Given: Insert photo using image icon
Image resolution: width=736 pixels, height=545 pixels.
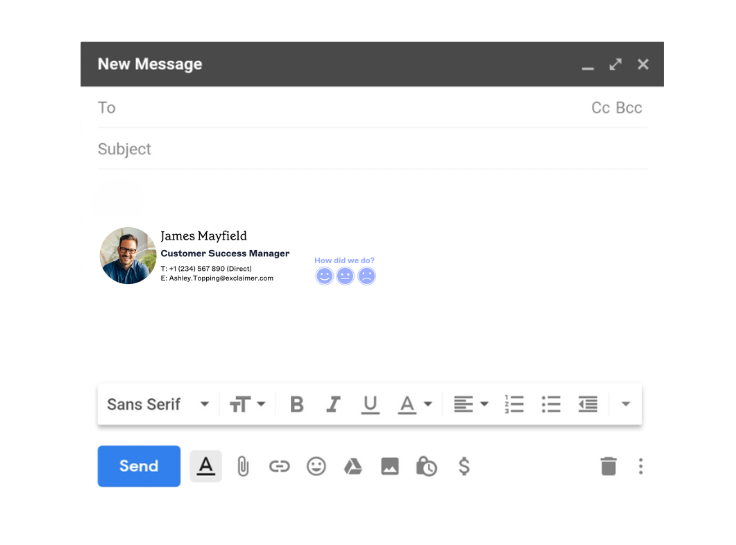Looking at the screenshot, I should pyautogui.click(x=390, y=466).
